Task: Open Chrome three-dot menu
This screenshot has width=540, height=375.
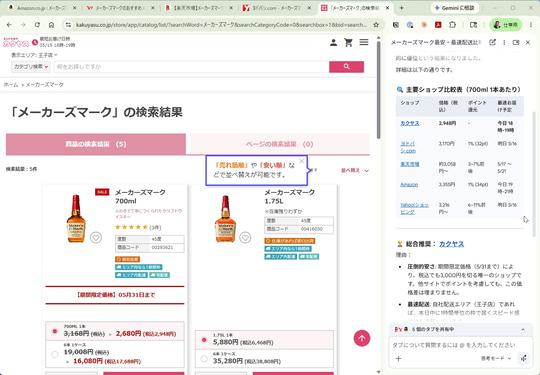Action: [x=531, y=25]
